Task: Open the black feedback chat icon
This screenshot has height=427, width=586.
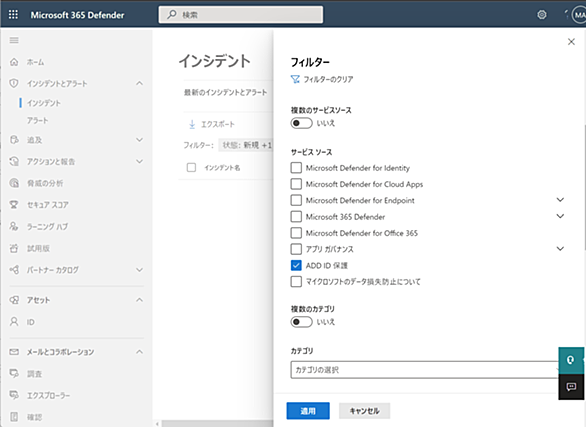Action: 571,387
